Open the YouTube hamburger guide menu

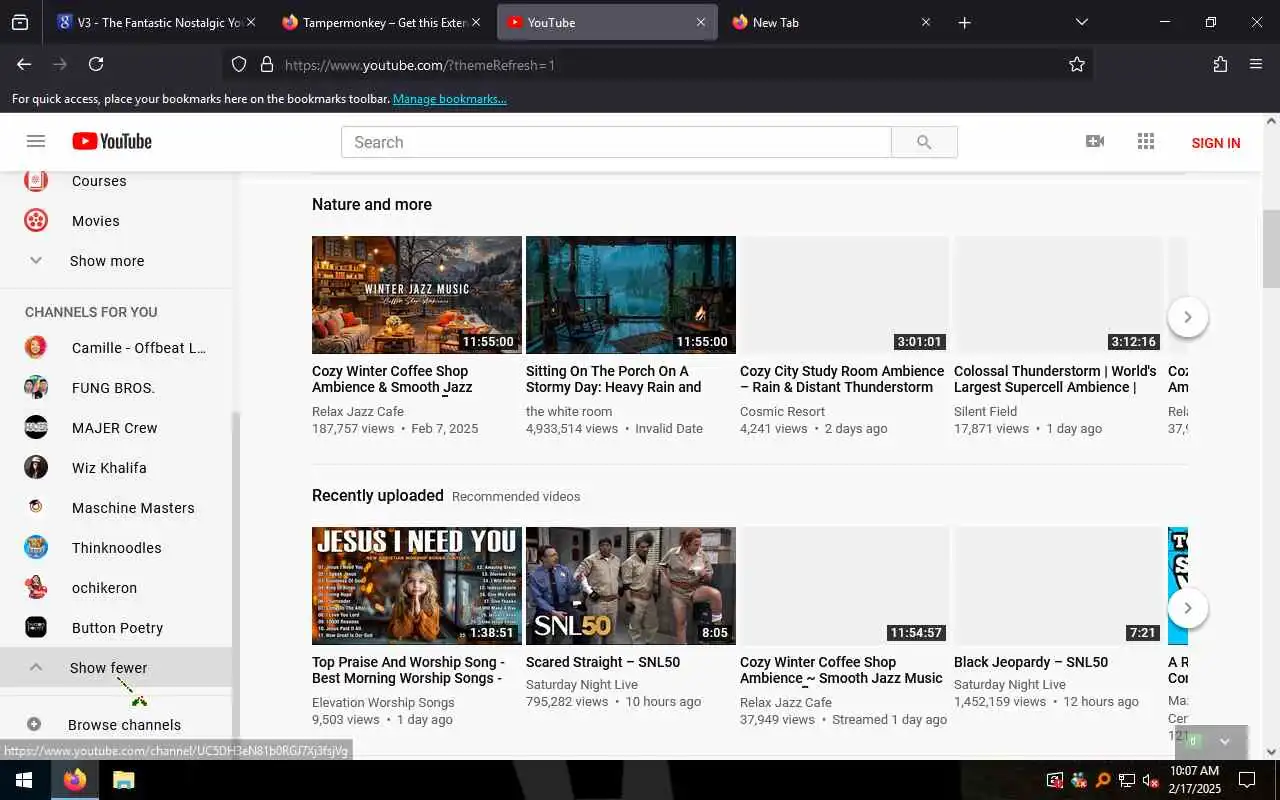click(36, 142)
